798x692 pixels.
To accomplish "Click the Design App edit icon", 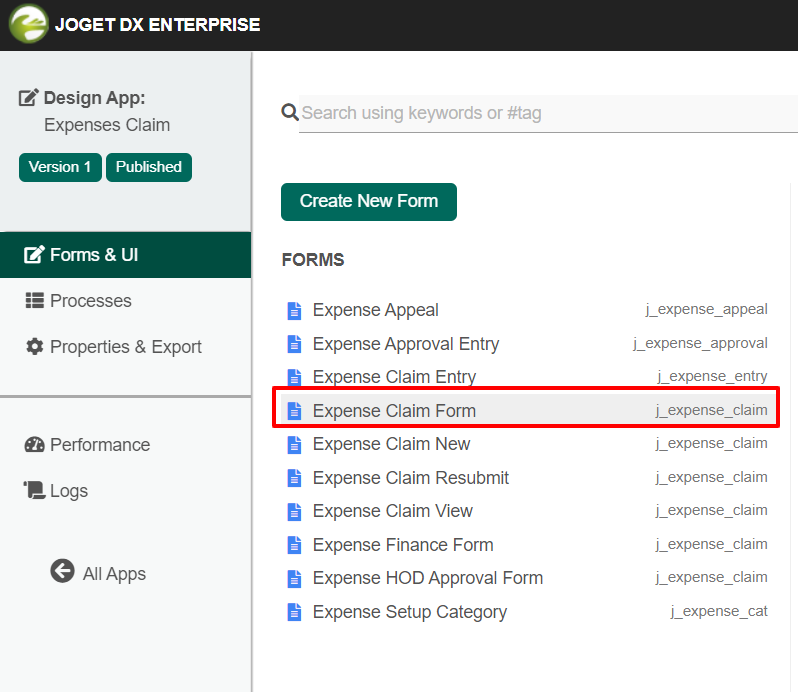I will pos(29,98).
